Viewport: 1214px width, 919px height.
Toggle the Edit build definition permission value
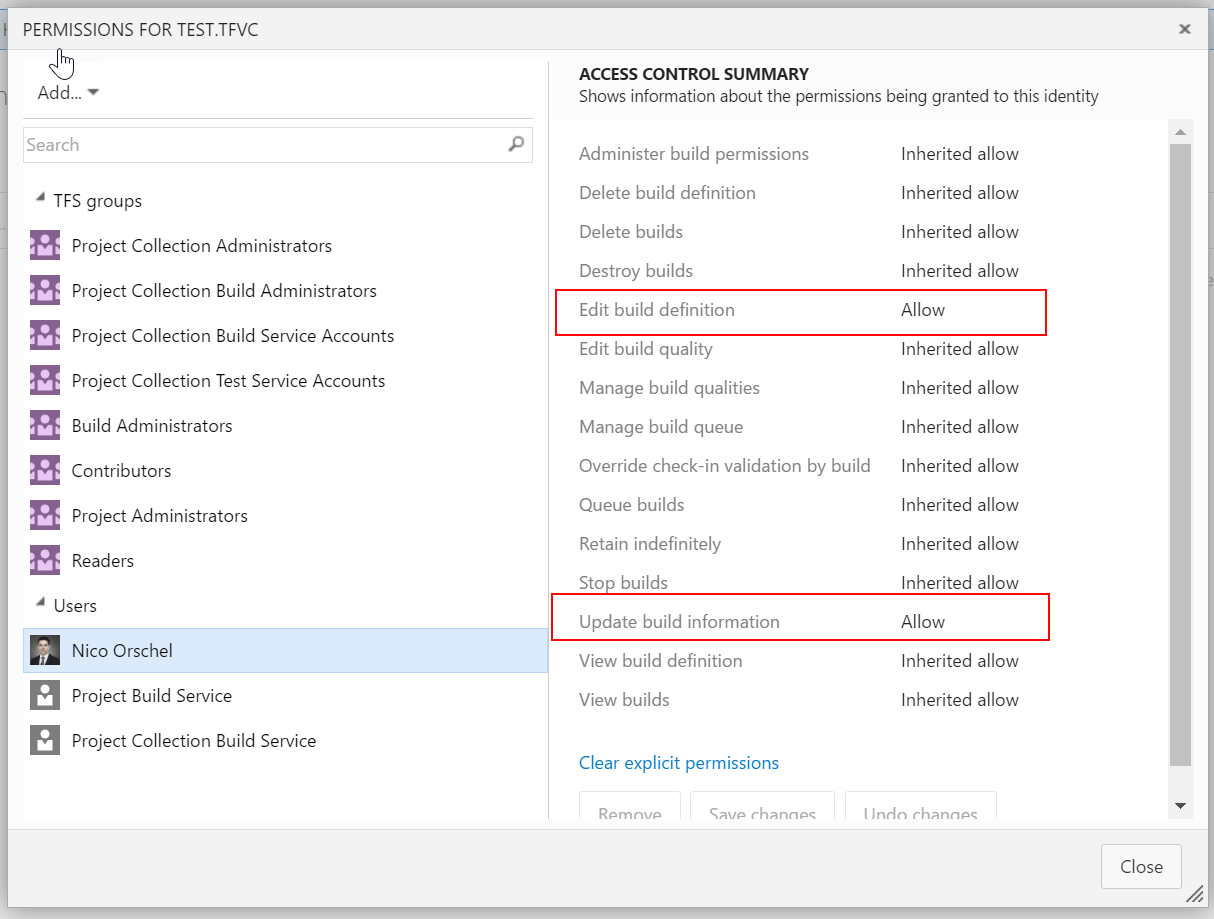(922, 310)
